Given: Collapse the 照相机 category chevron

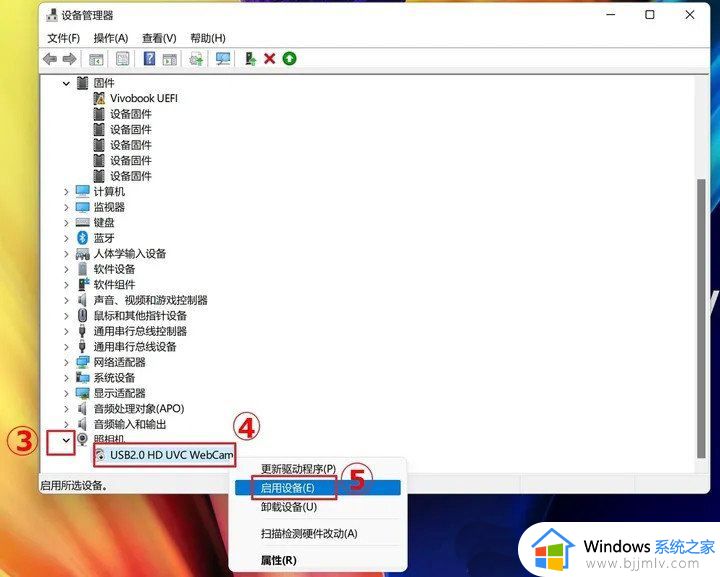Looking at the screenshot, I should click(x=66, y=440).
